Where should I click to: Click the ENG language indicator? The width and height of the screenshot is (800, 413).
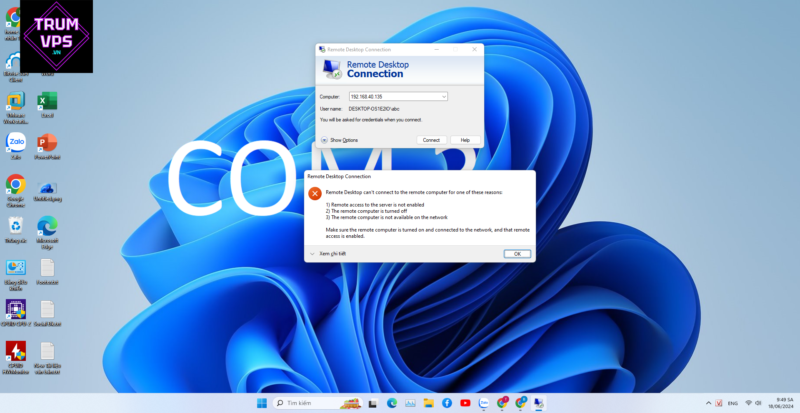733,403
